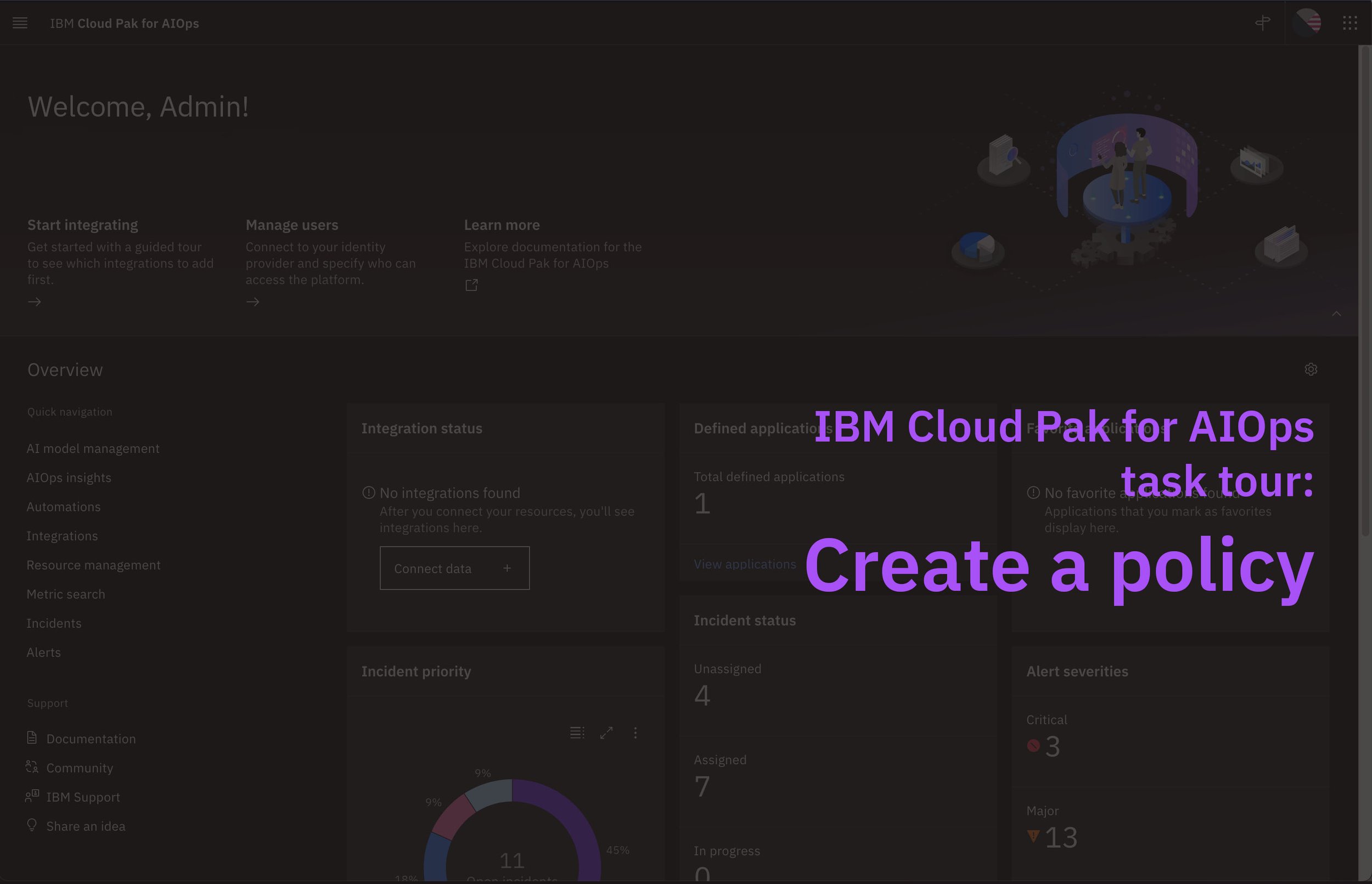Open the Overview settings gear
The width and height of the screenshot is (1372, 884).
pyautogui.click(x=1311, y=369)
